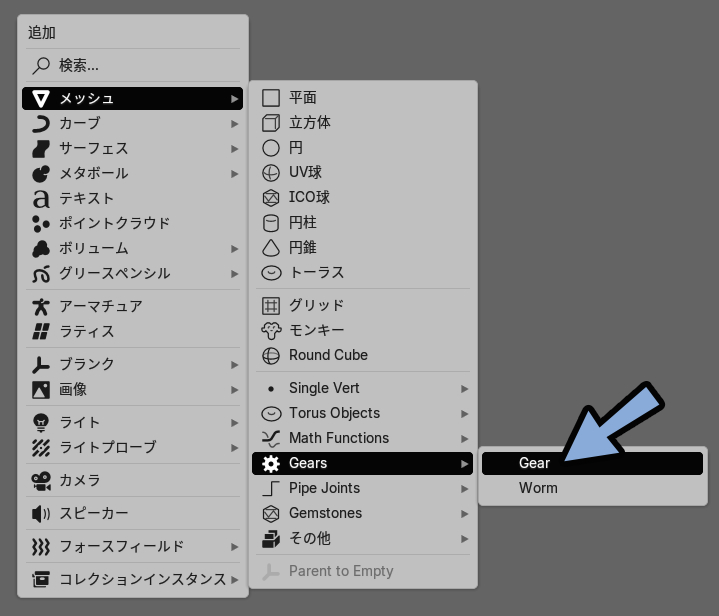Open the Math Functions entry
This screenshot has width=719, height=616.
click(362, 438)
